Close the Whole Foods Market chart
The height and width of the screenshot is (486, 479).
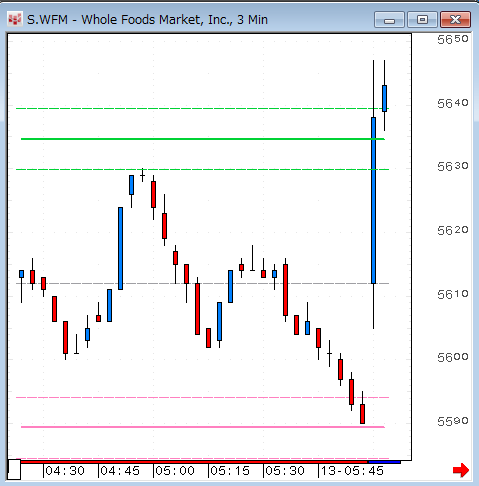coord(455,20)
